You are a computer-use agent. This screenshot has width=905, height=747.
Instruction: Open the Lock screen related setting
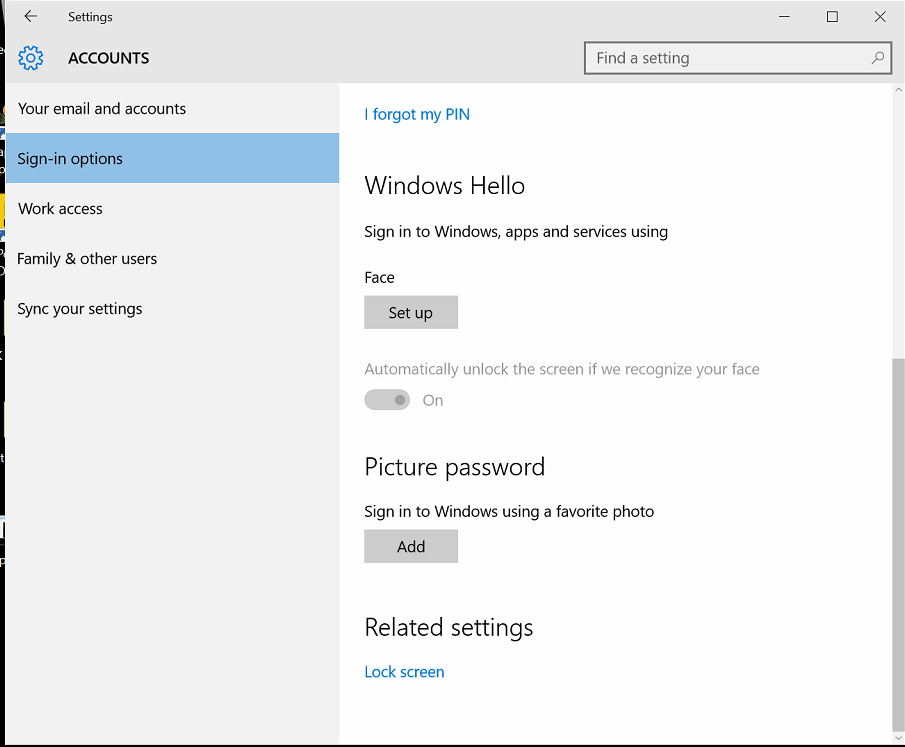404,672
